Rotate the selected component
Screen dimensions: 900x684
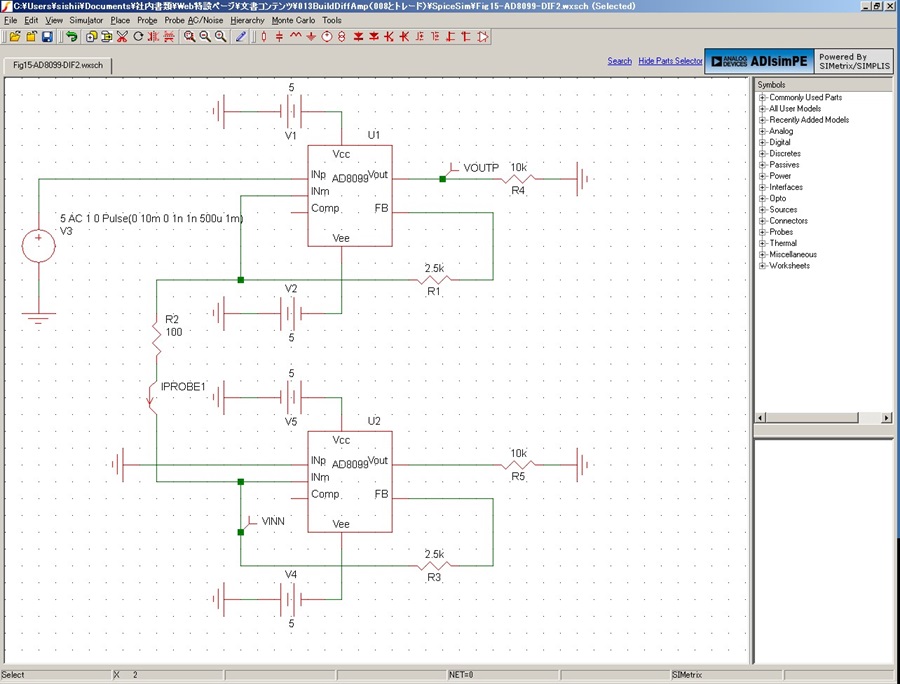pyautogui.click(x=138, y=37)
